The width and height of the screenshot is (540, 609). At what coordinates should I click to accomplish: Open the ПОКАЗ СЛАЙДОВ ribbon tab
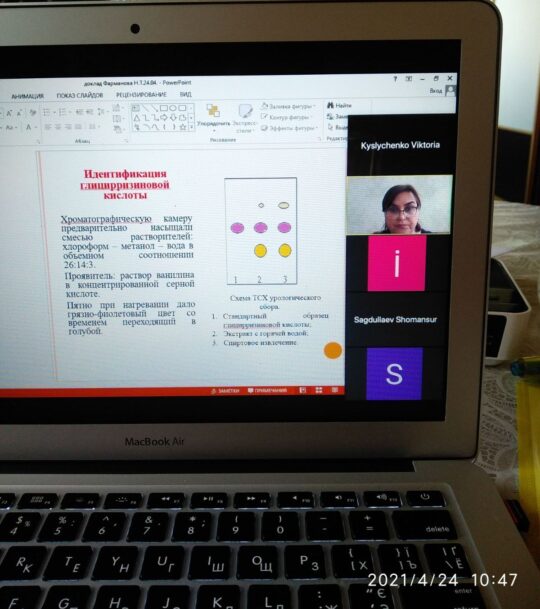pyautogui.click(x=80, y=95)
